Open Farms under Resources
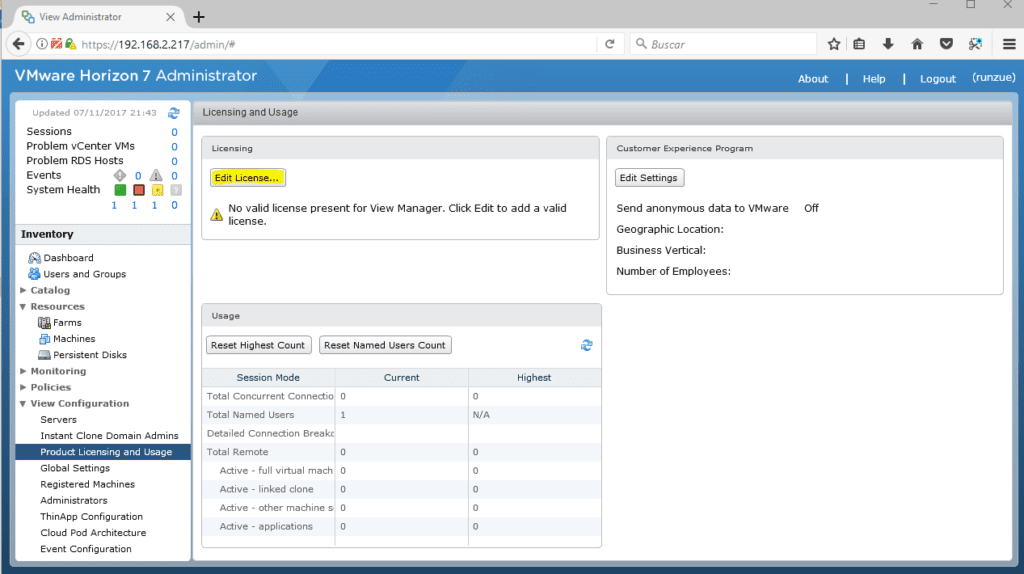Image resolution: width=1024 pixels, height=574 pixels. tap(67, 323)
